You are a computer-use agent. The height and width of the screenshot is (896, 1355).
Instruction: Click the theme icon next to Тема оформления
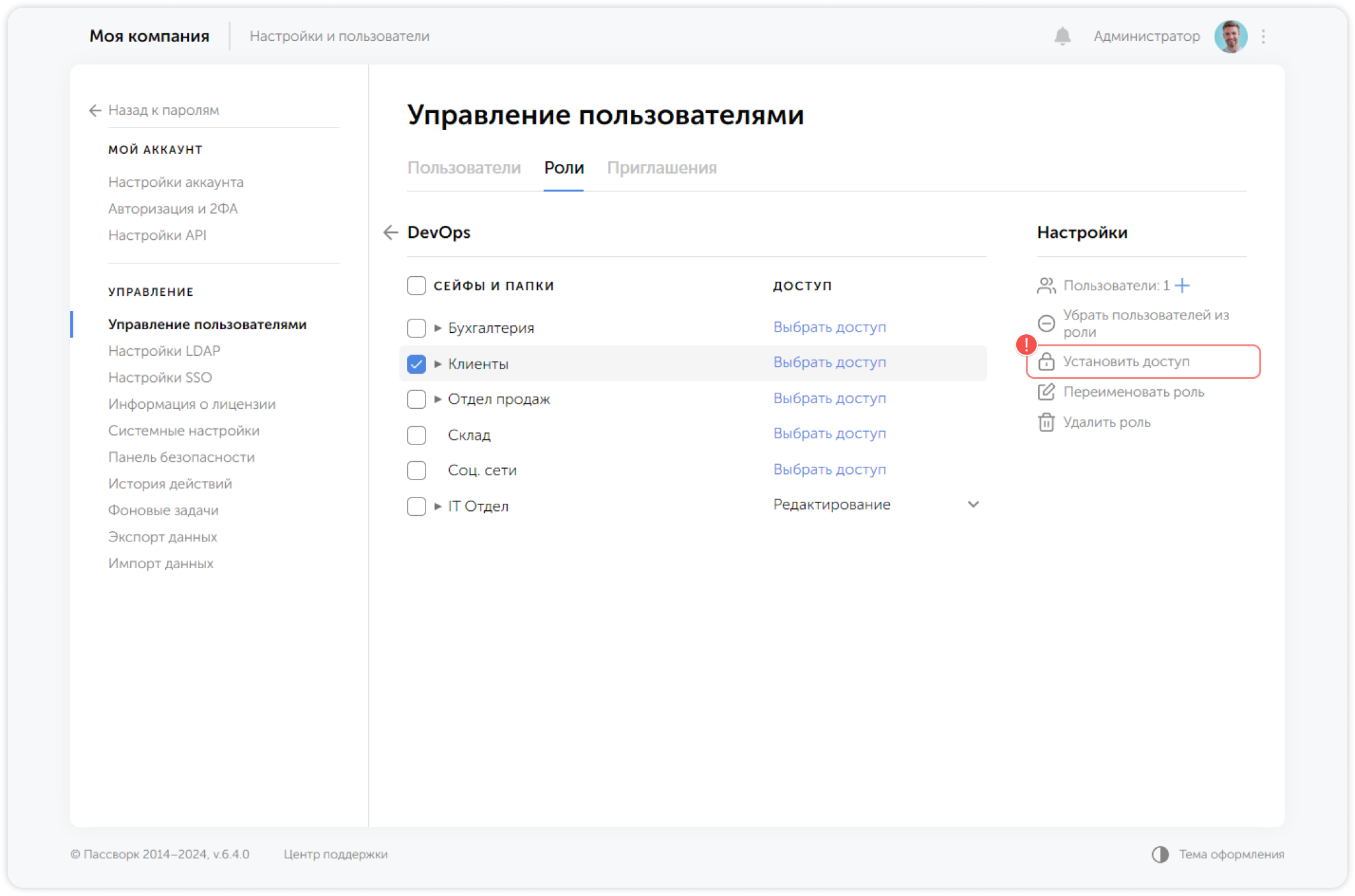point(1162,855)
